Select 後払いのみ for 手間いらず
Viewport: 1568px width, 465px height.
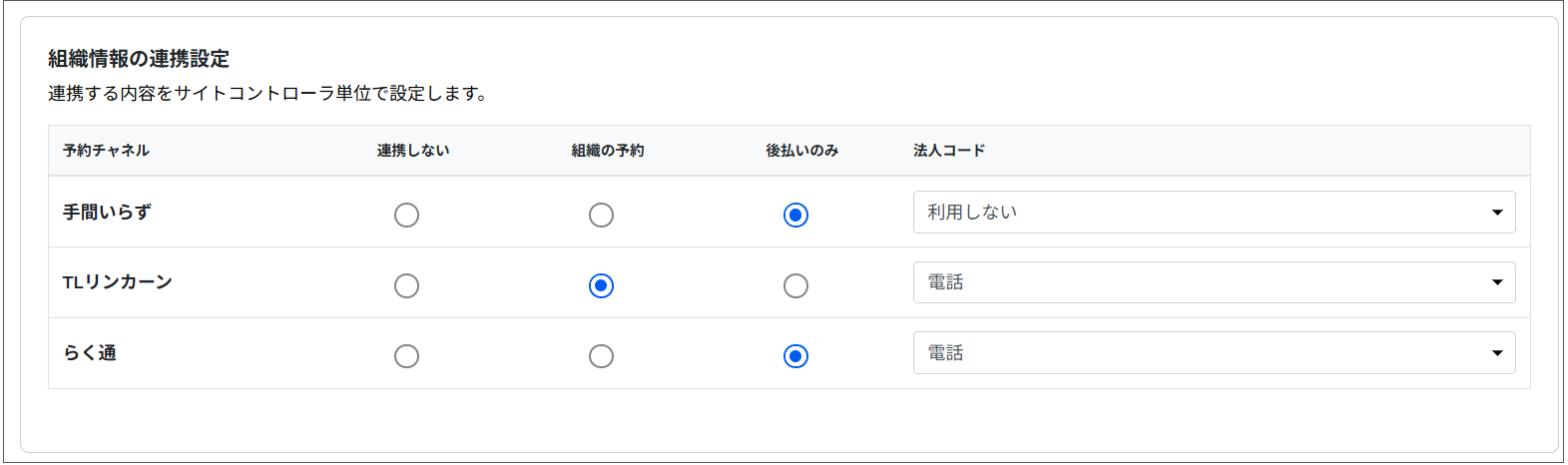coord(795,215)
